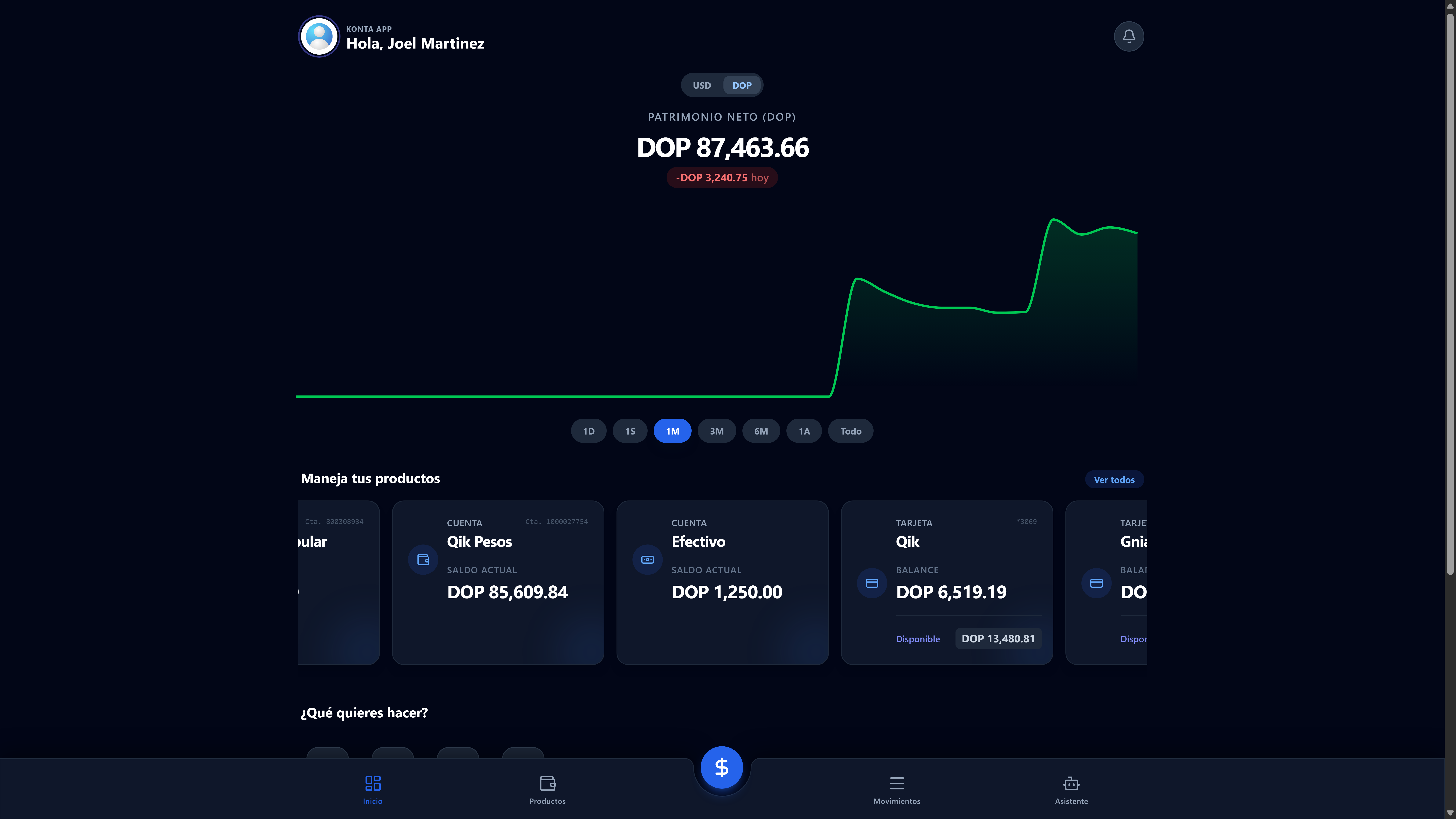Toggle the 1D chart range
This screenshot has width=1456, height=819.
(588, 431)
